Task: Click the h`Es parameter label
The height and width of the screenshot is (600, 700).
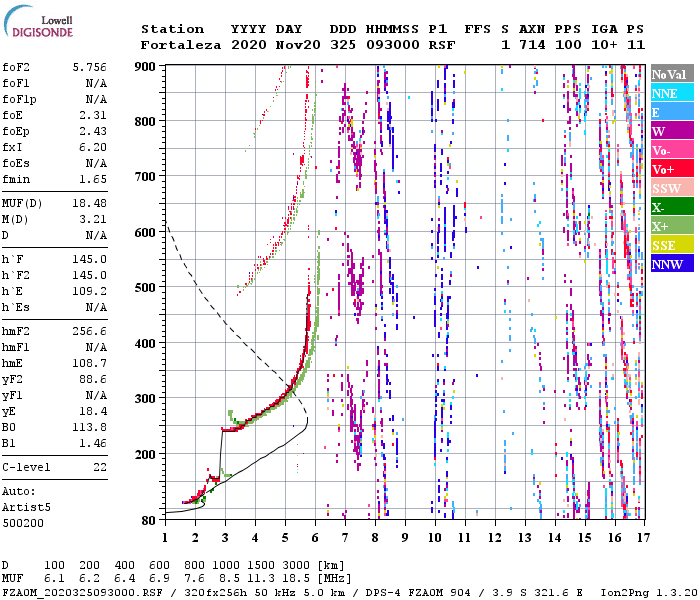Action: [16, 307]
